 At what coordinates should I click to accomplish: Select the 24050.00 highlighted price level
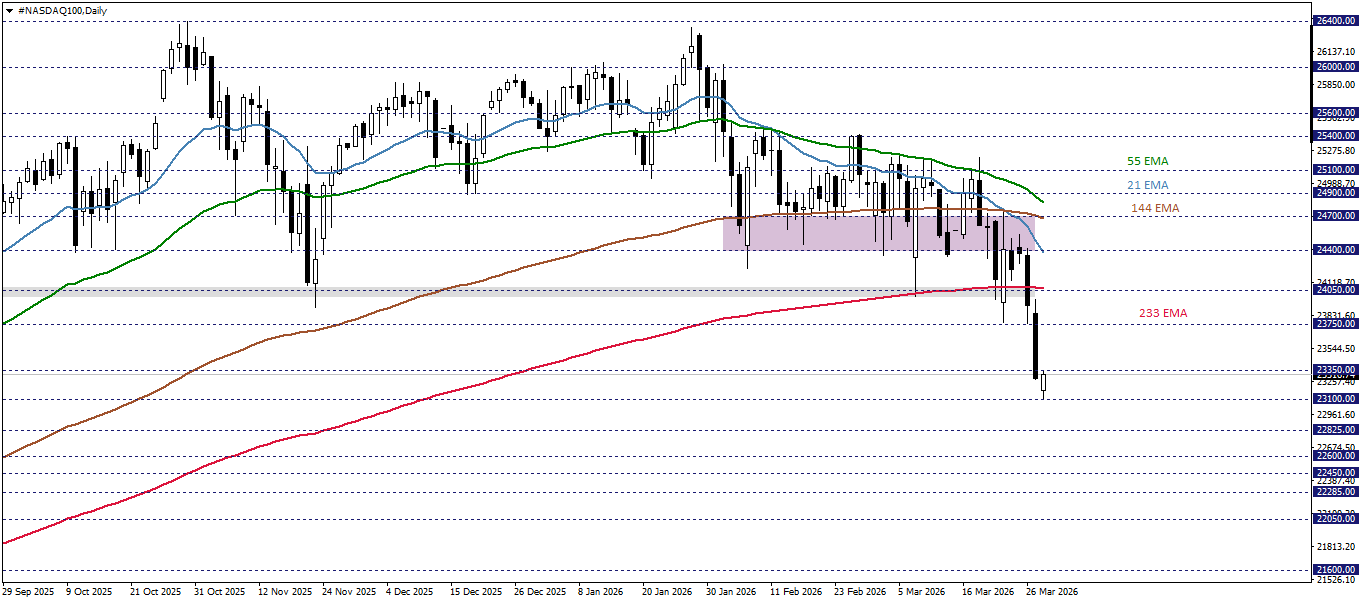click(1336, 290)
